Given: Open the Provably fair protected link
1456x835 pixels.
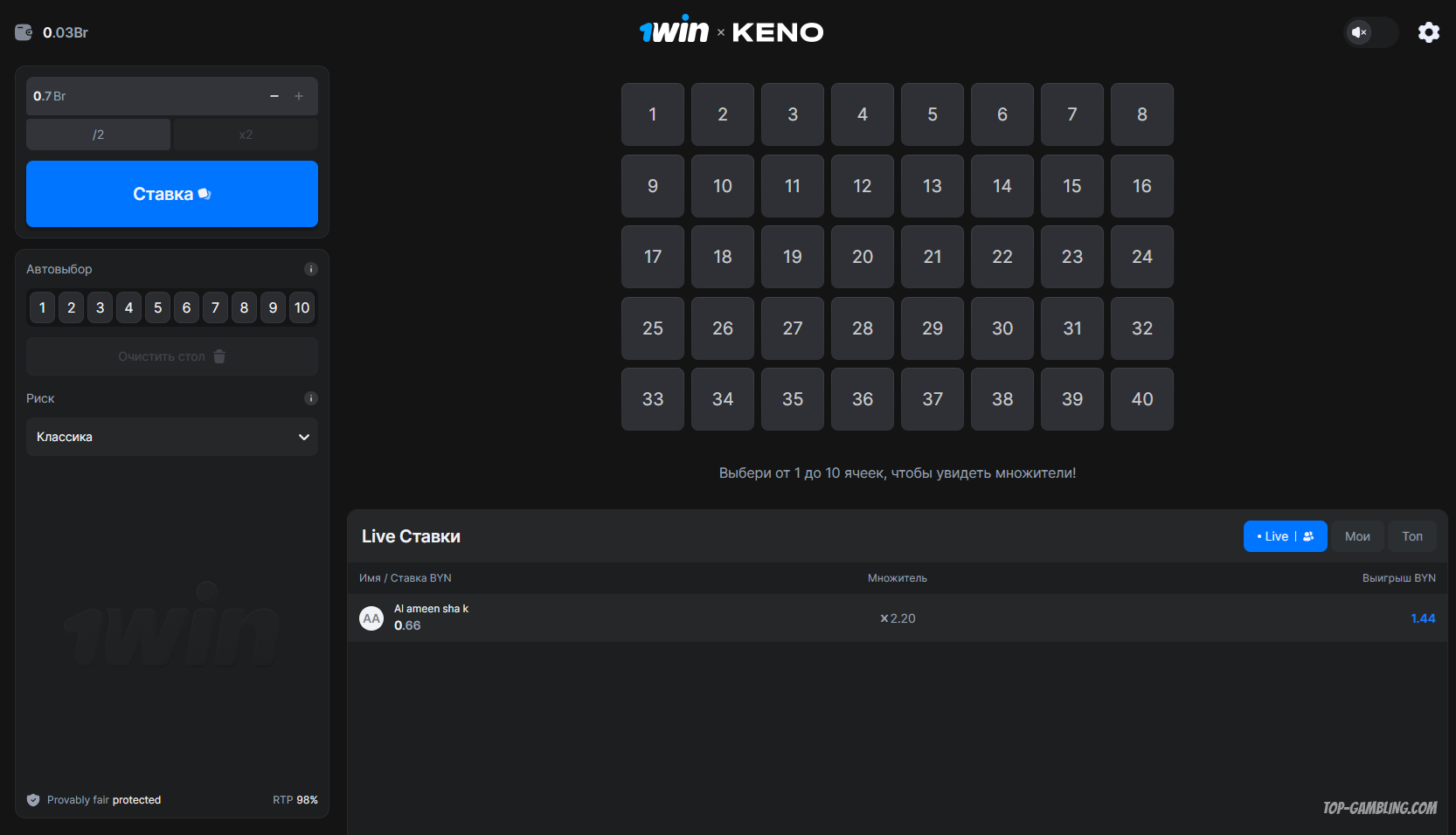Looking at the screenshot, I should point(104,800).
